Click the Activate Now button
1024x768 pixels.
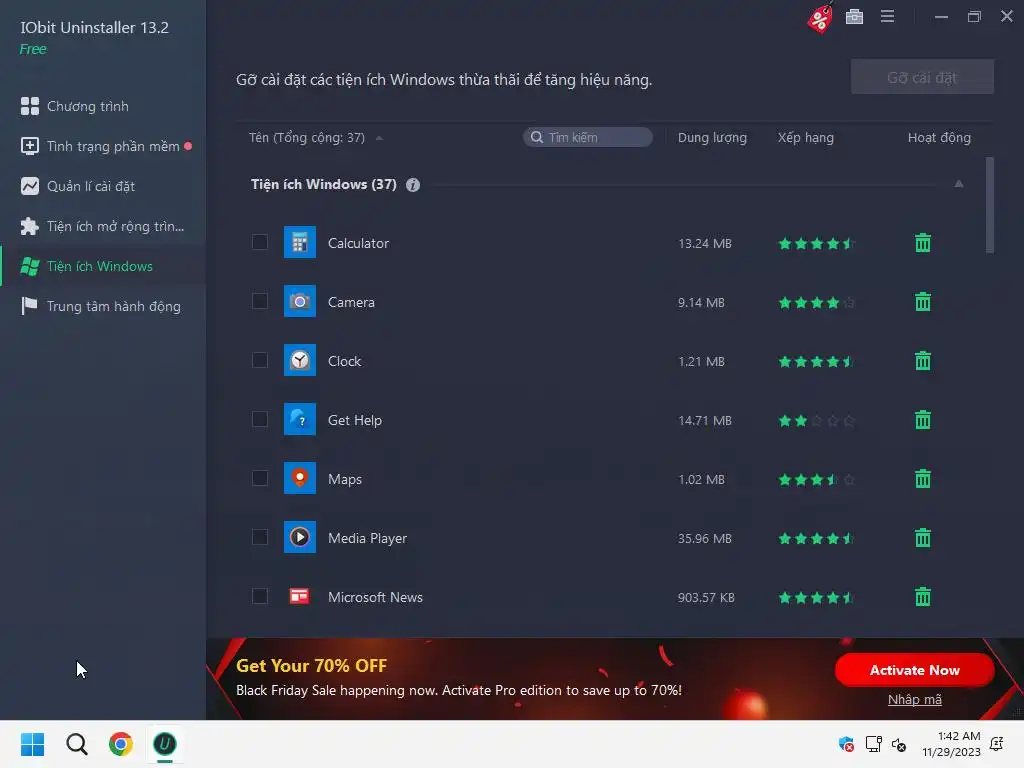click(914, 670)
